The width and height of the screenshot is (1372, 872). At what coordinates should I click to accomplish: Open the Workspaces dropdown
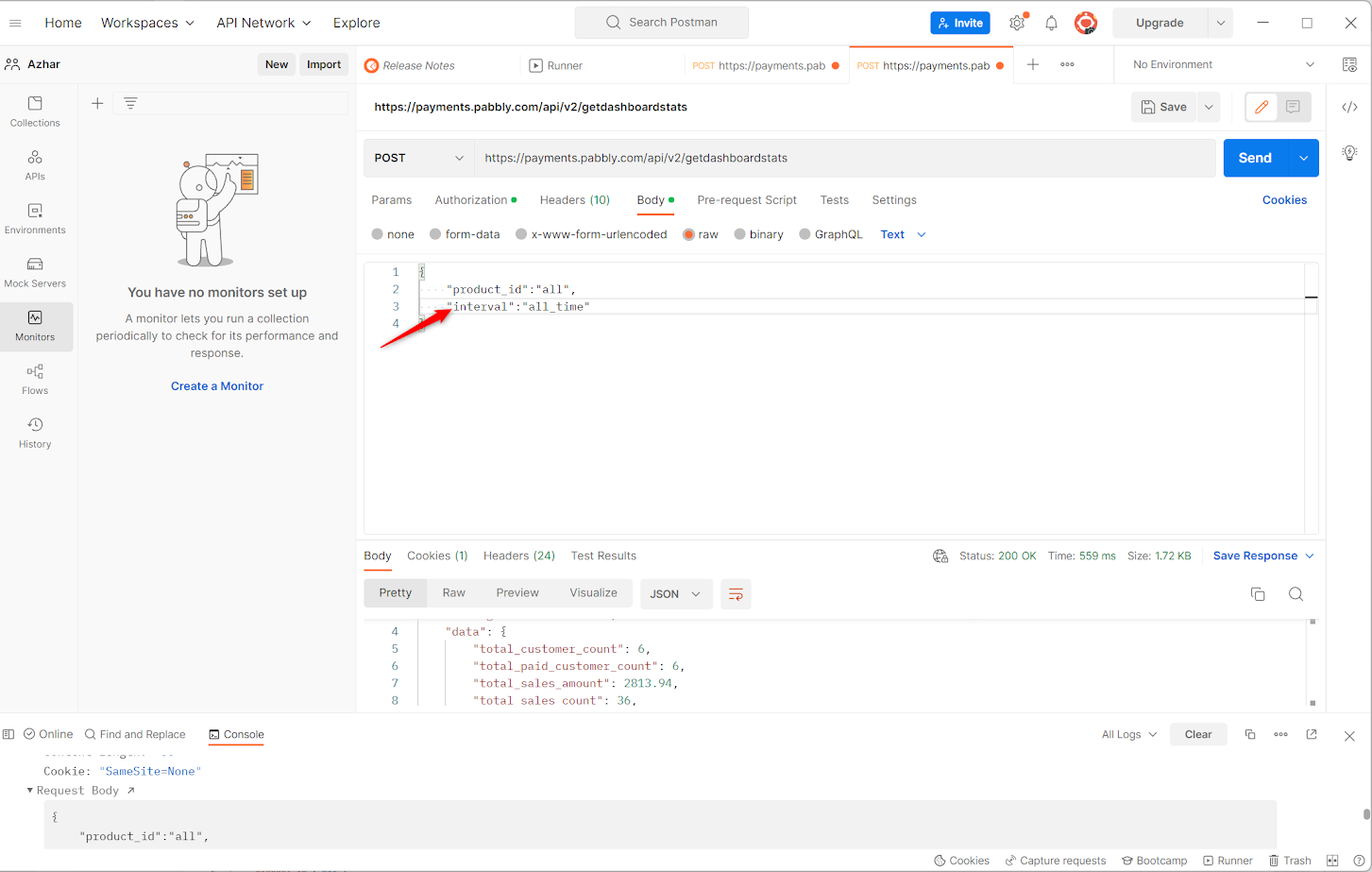point(147,23)
